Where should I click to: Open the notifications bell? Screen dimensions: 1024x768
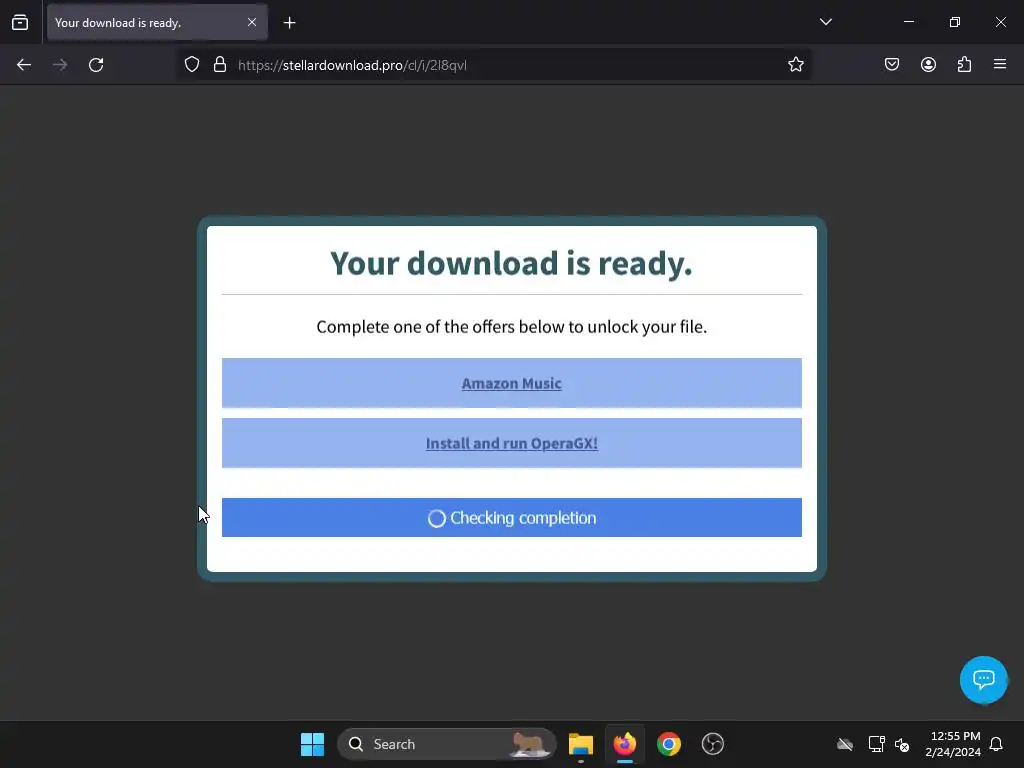coord(996,744)
